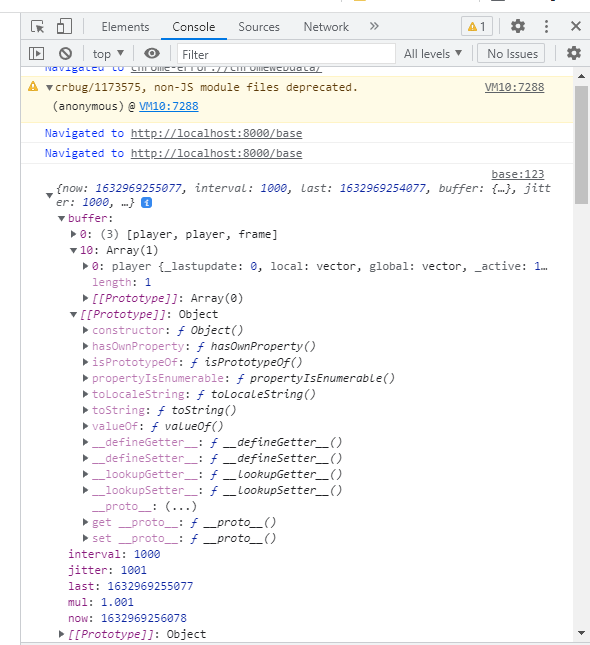Expand the propertyIsEnumerable function row

click(85, 378)
